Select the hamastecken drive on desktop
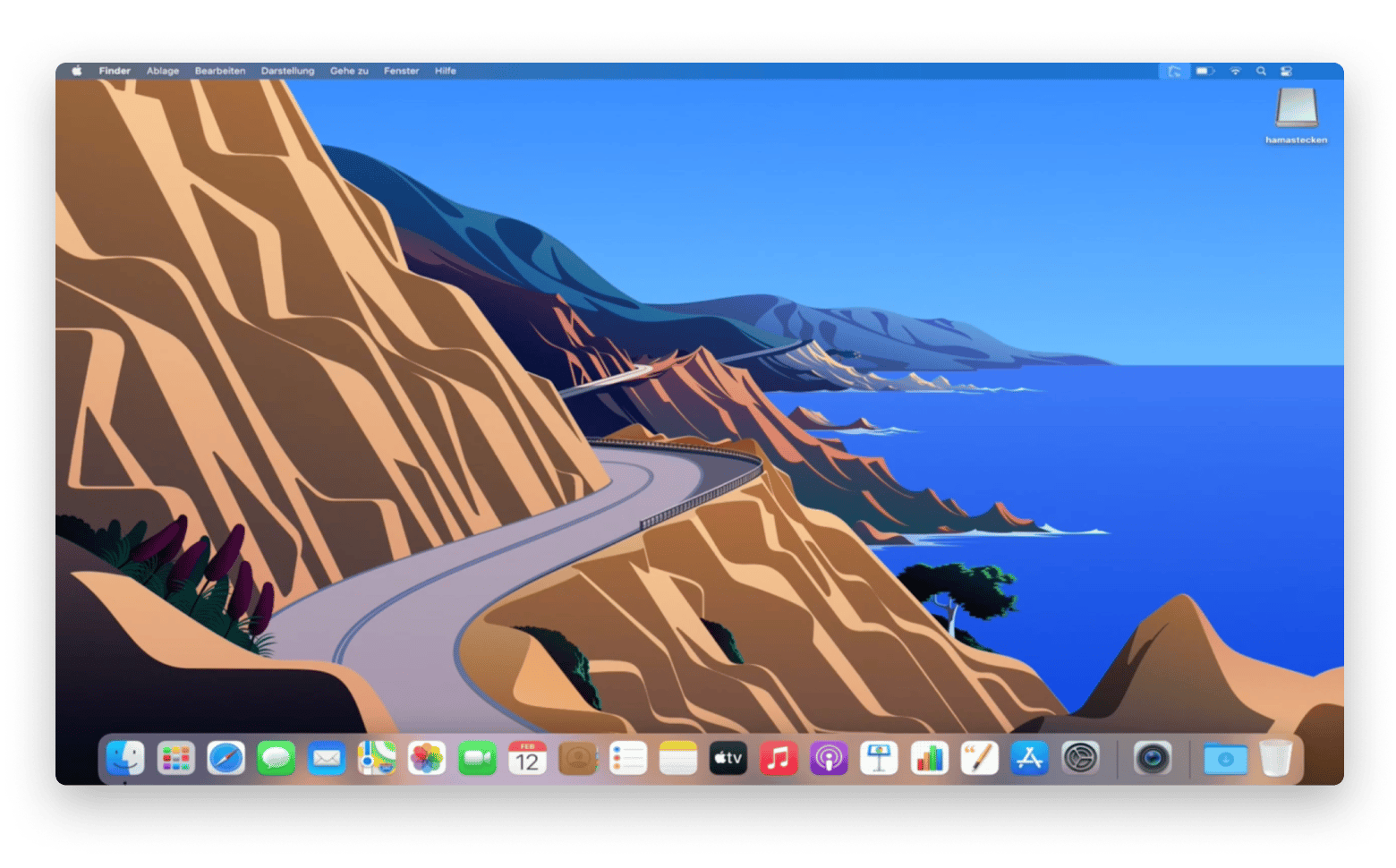This screenshot has width=1396, height=868. (x=1297, y=108)
